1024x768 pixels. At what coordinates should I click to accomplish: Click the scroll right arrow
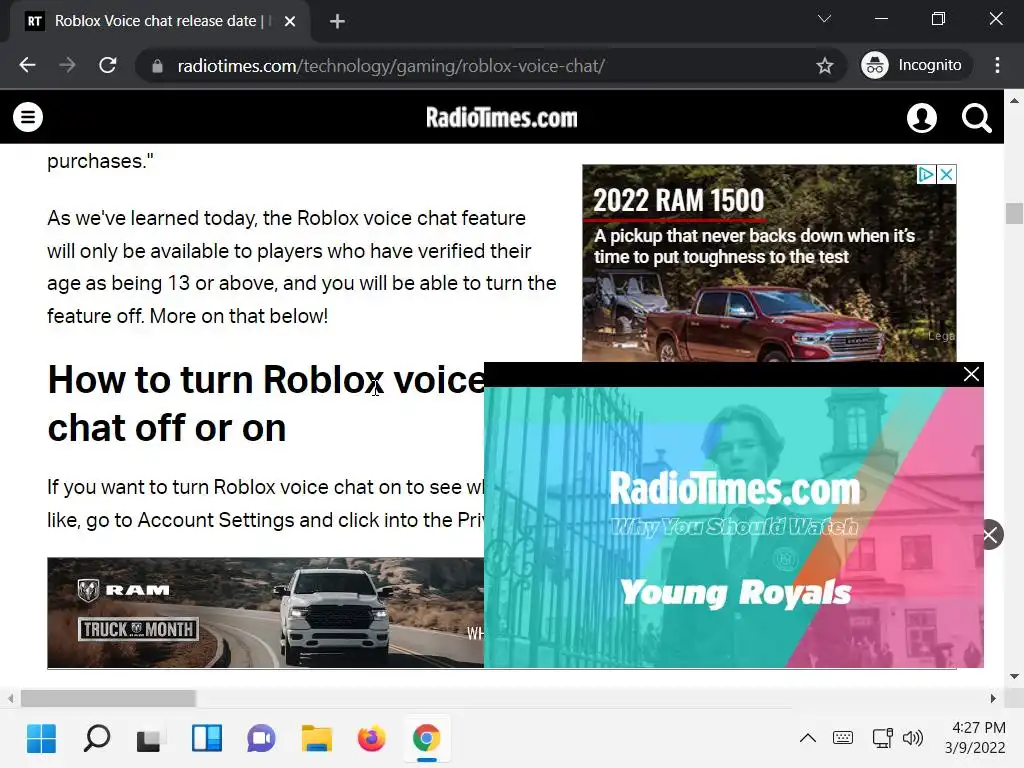click(x=993, y=698)
